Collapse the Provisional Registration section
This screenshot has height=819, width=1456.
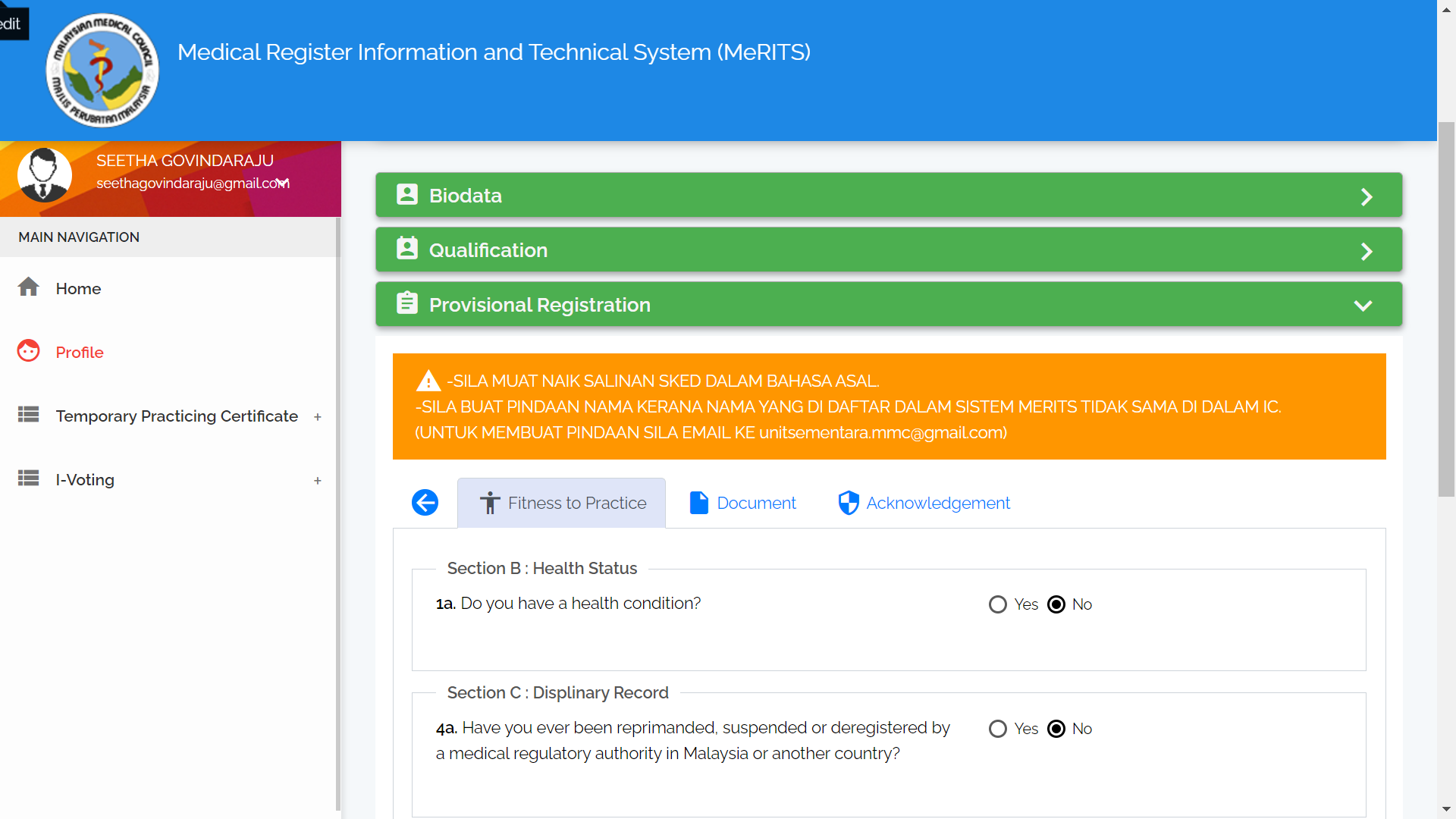tap(1363, 306)
